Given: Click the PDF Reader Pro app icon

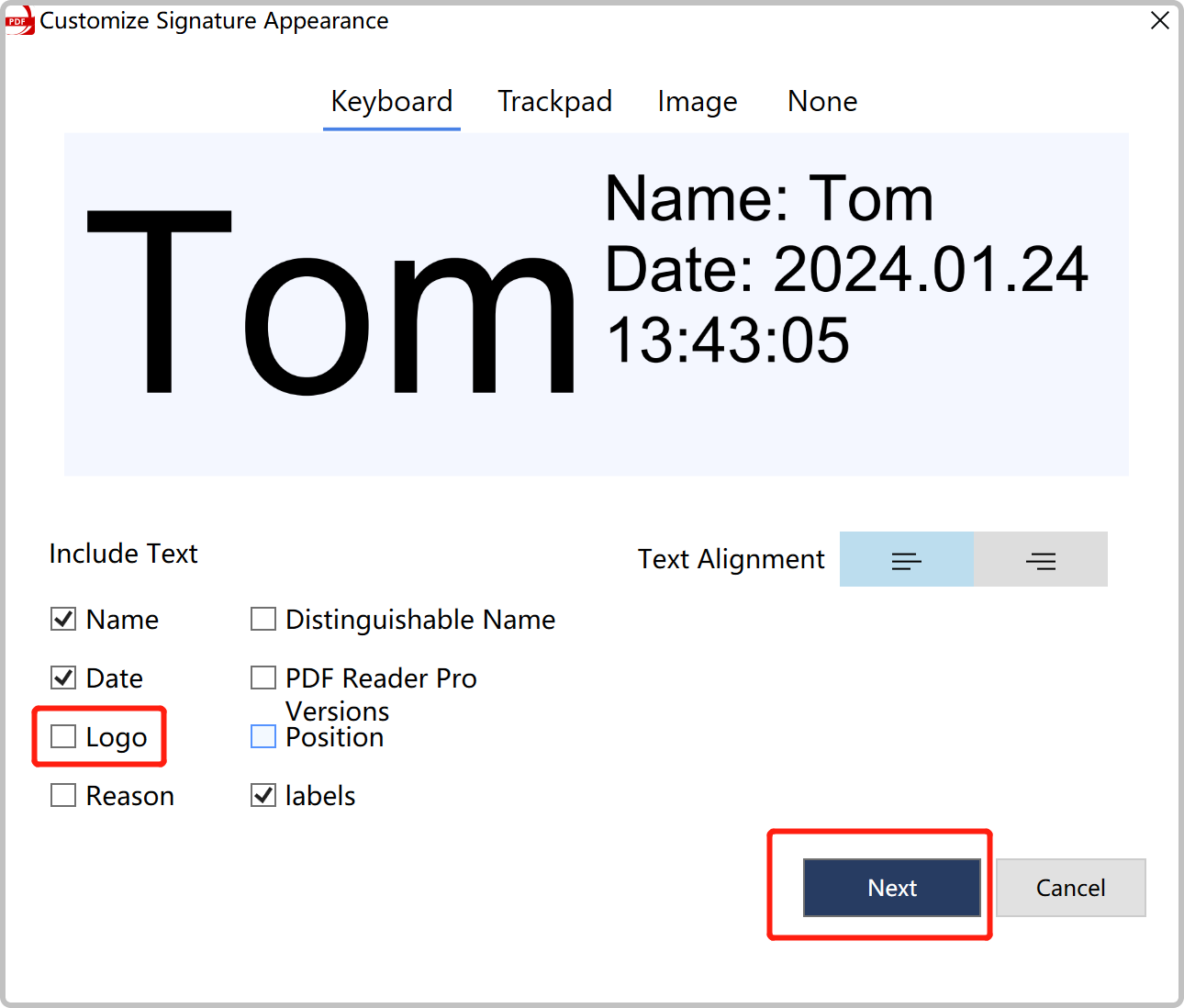Looking at the screenshot, I should pyautogui.click(x=19, y=20).
